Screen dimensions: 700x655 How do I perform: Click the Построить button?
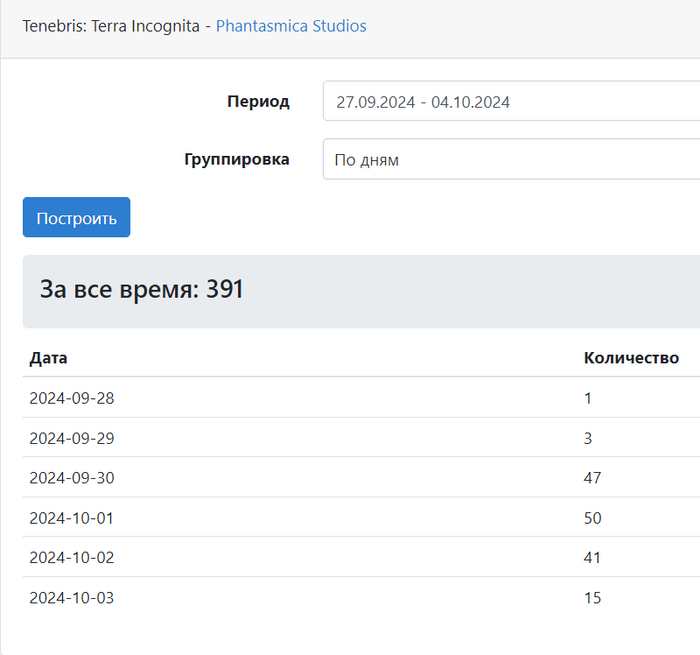(76, 218)
